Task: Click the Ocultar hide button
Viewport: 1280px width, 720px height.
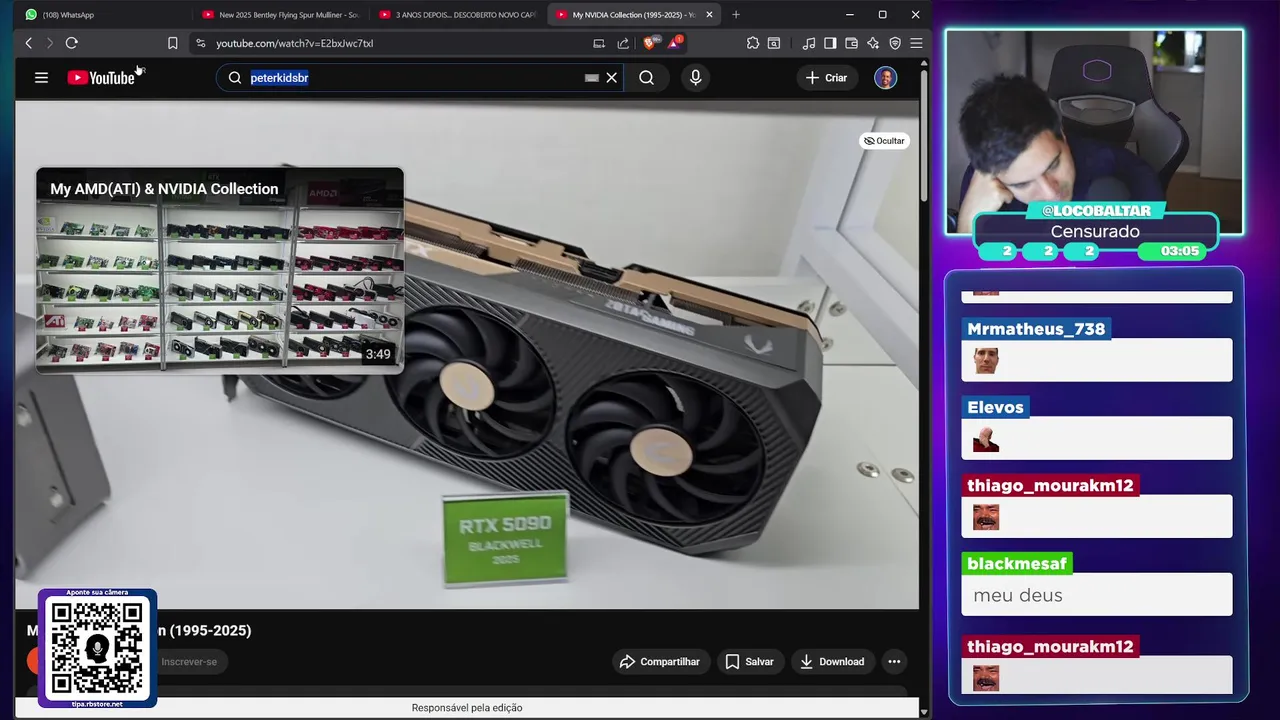Action: click(x=884, y=141)
